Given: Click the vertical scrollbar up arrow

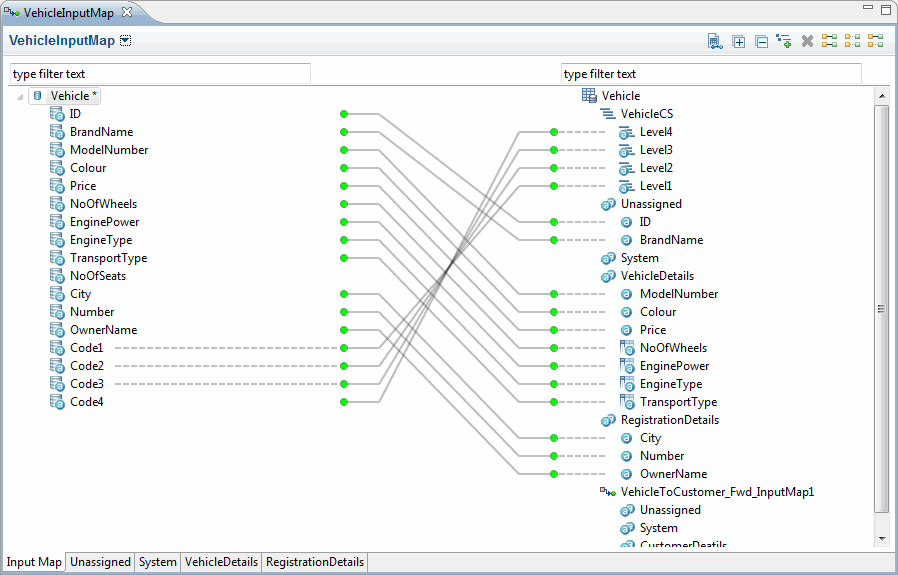Looking at the screenshot, I should (x=882, y=96).
